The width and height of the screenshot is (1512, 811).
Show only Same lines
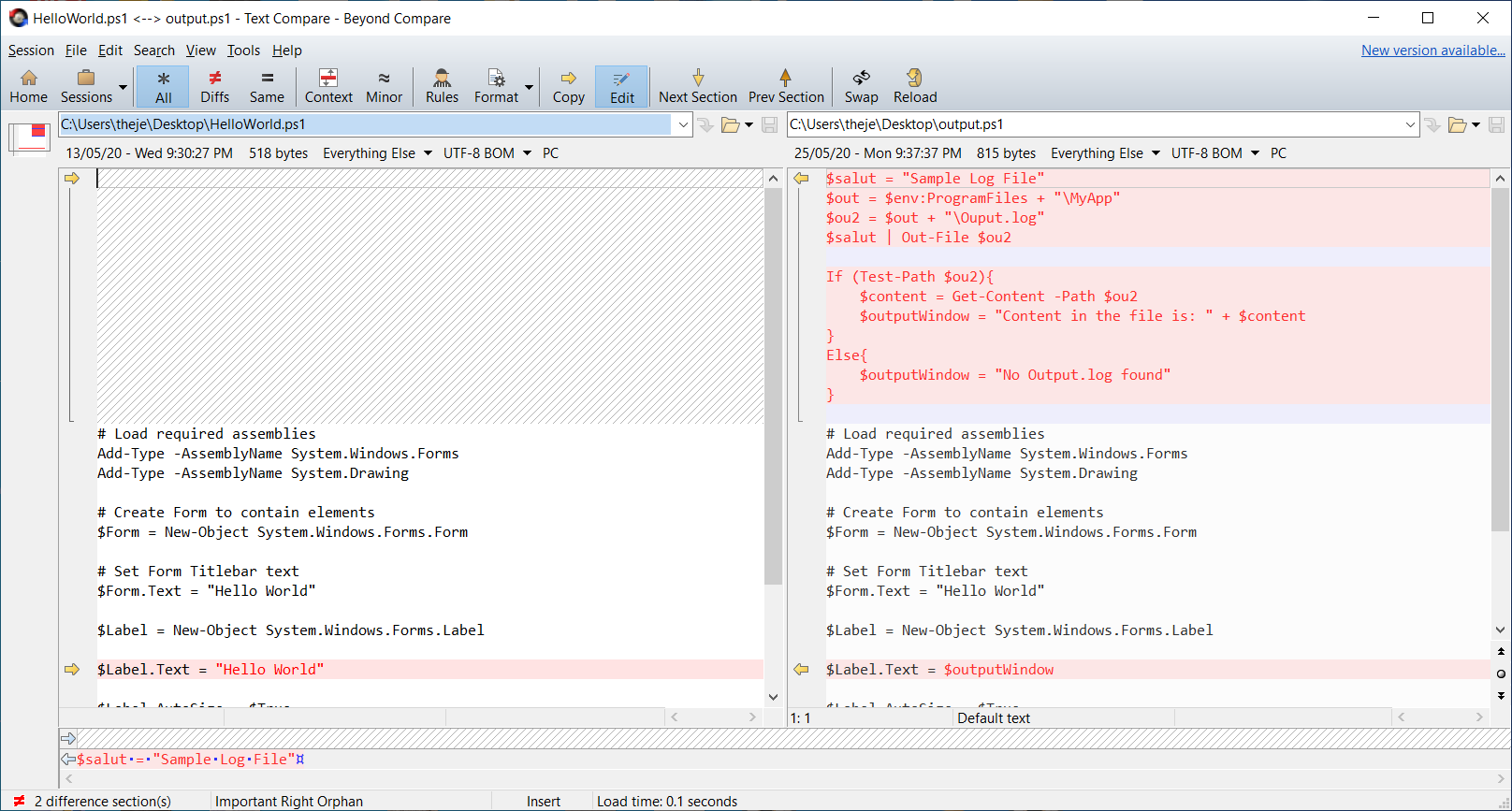tap(267, 86)
